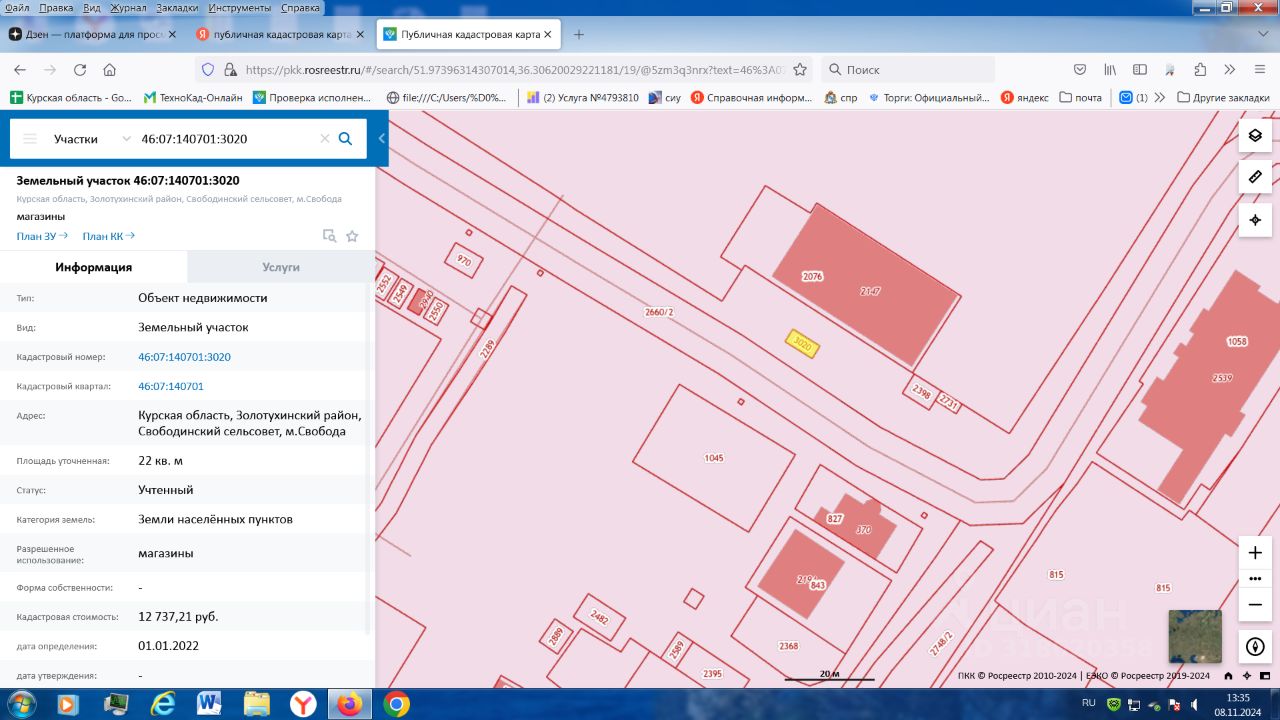Focus the cadastral number search field

(x=228, y=139)
